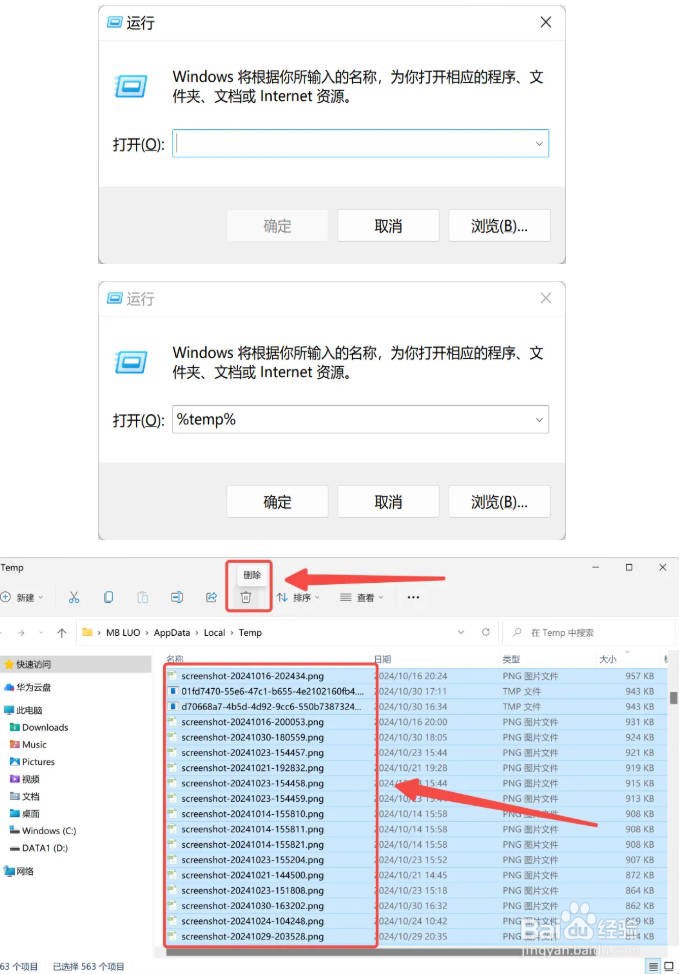Click the Paste clipboard icon in the toolbar
The image size is (679, 974).
point(143,597)
